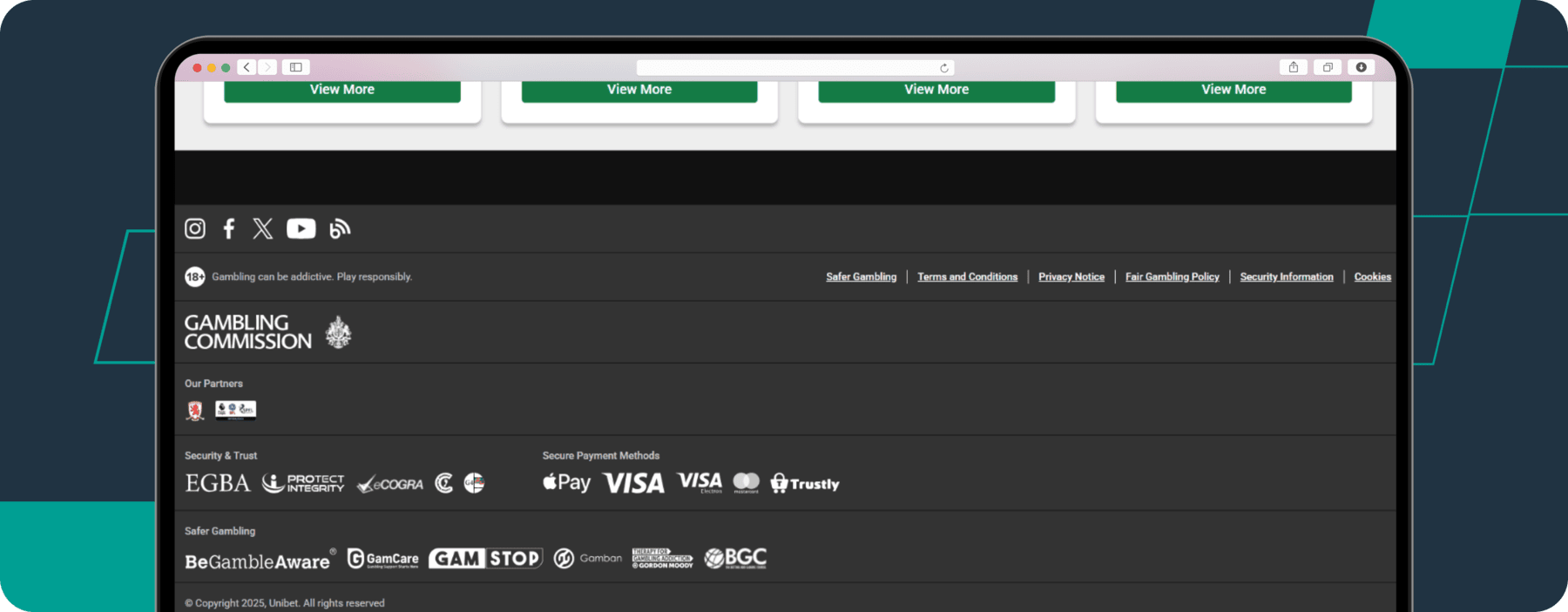Viewport: 1568px width, 612px height.
Task: Click the white league partners logo
Action: (x=235, y=410)
